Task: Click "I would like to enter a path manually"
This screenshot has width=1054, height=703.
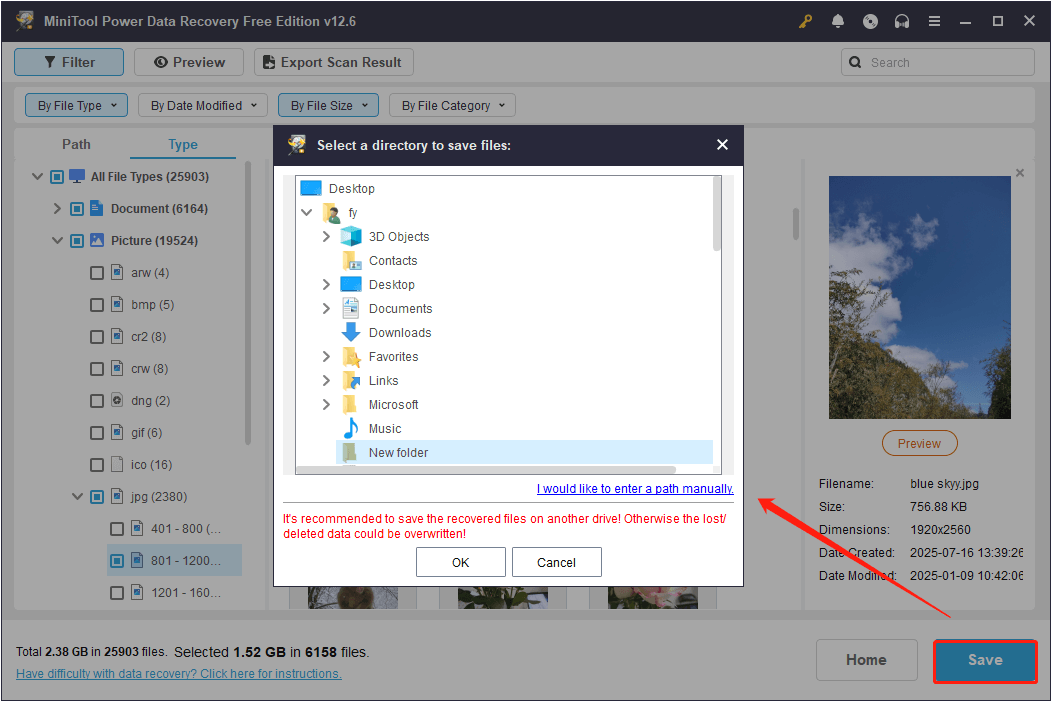Action: point(635,488)
